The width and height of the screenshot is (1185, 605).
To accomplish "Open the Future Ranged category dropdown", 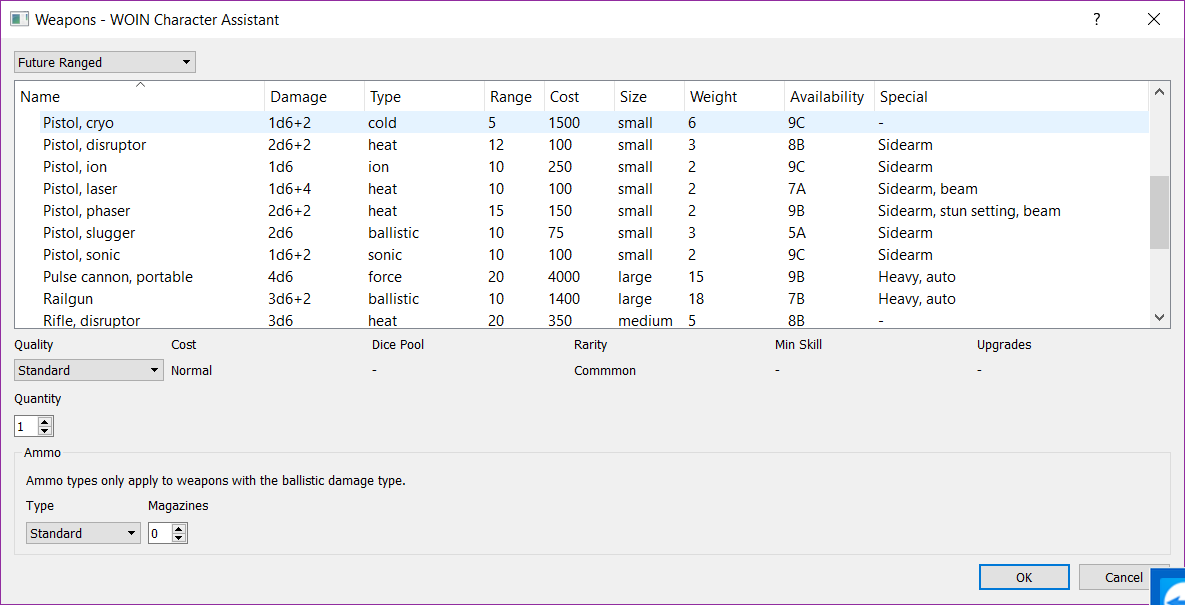I will tap(104, 63).
